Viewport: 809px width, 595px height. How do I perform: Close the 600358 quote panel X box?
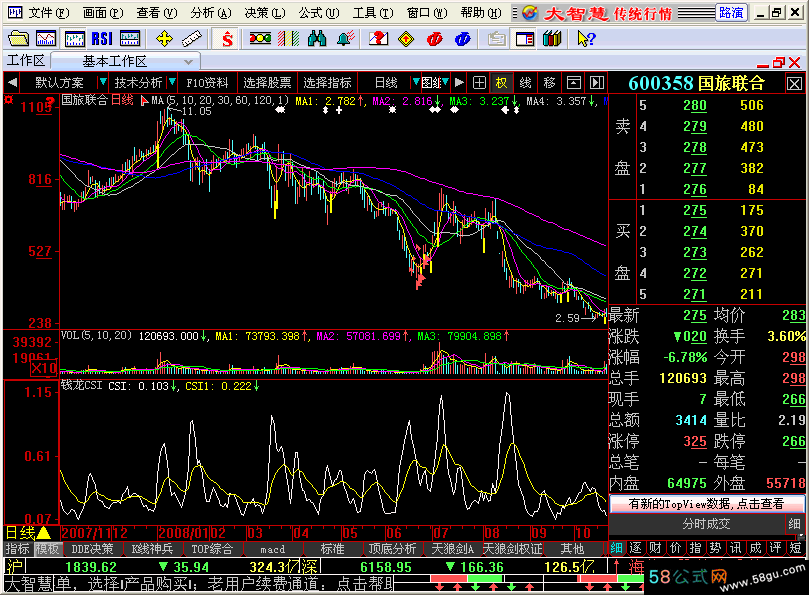point(794,84)
